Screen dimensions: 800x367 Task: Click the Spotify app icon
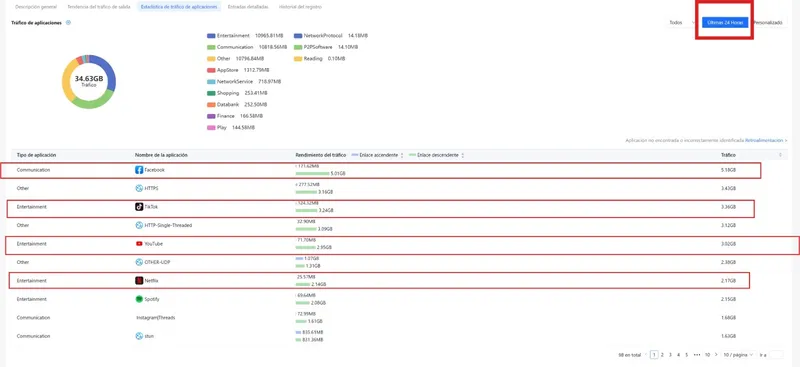click(139, 299)
